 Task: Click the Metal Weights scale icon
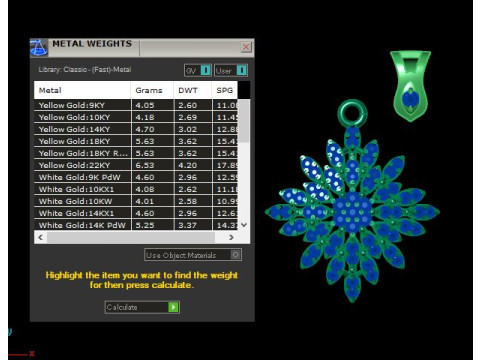(39, 48)
